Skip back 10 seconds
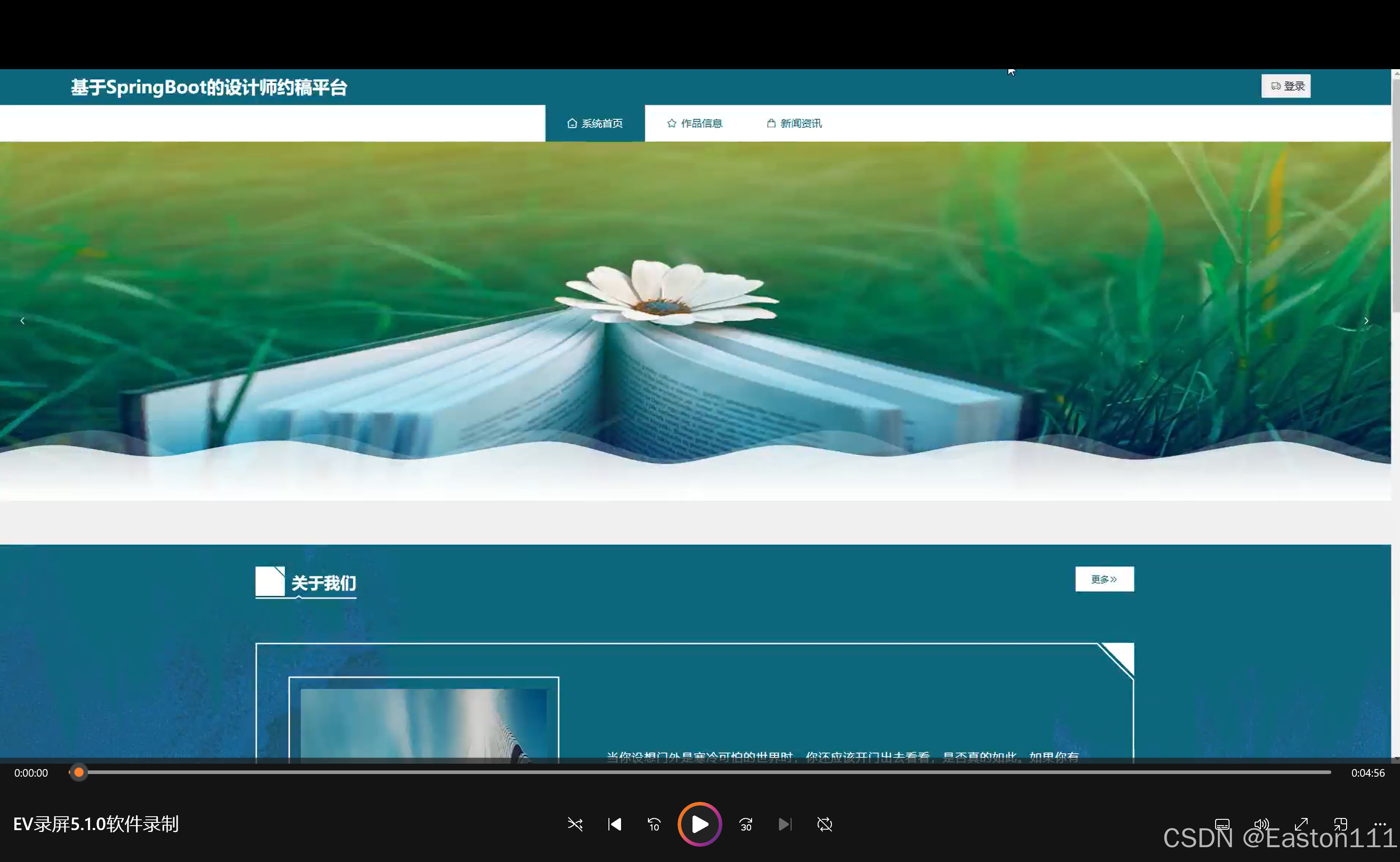This screenshot has width=1400, height=862. (x=654, y=824)
